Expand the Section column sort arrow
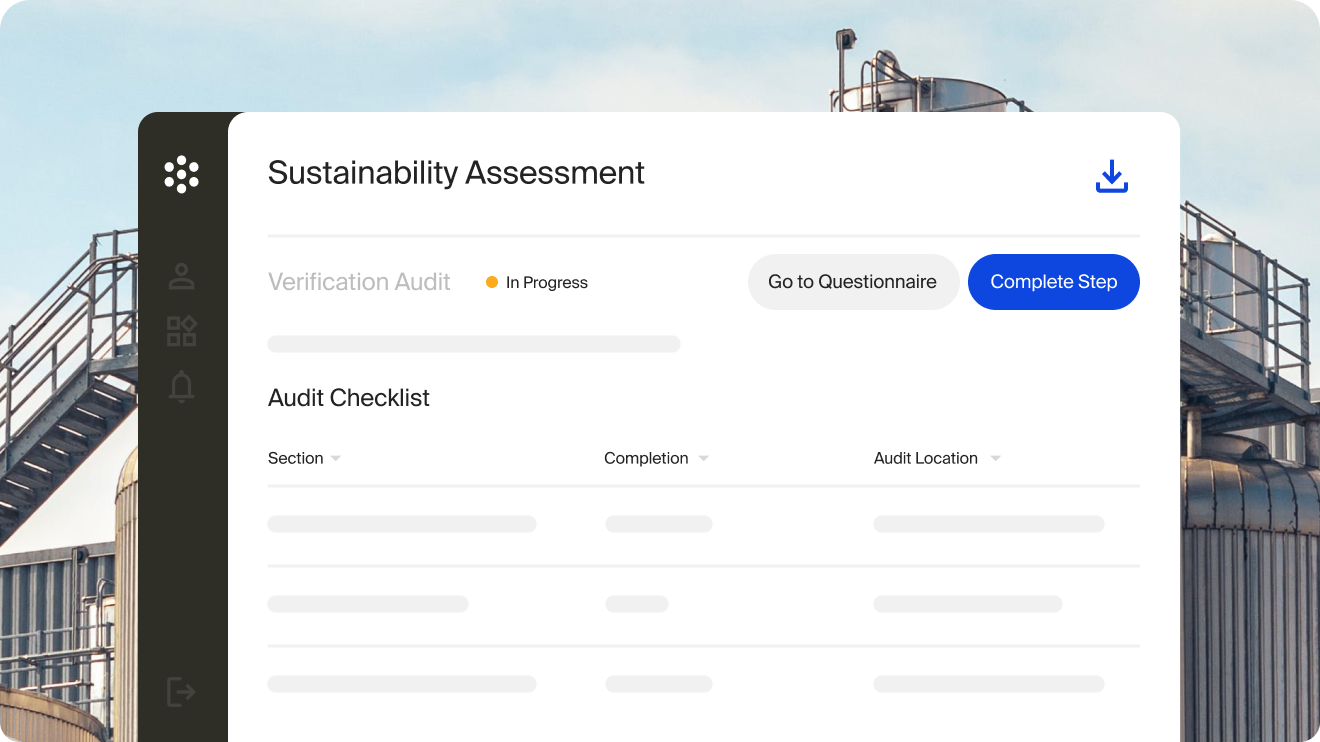 [x=336, y=459]
